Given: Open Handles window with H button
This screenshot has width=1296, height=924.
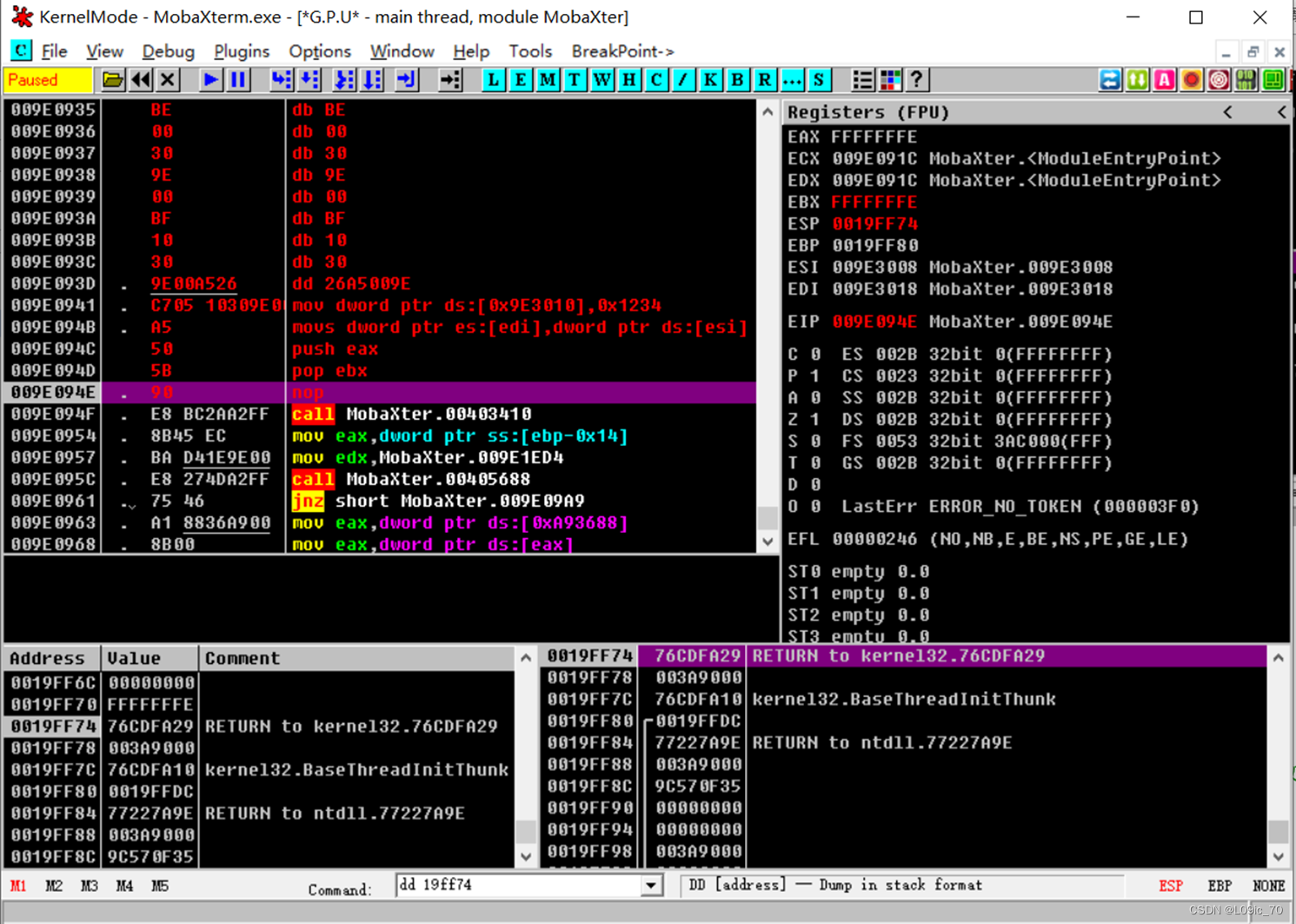Looking at the screenshot, I should click(629, 80).
